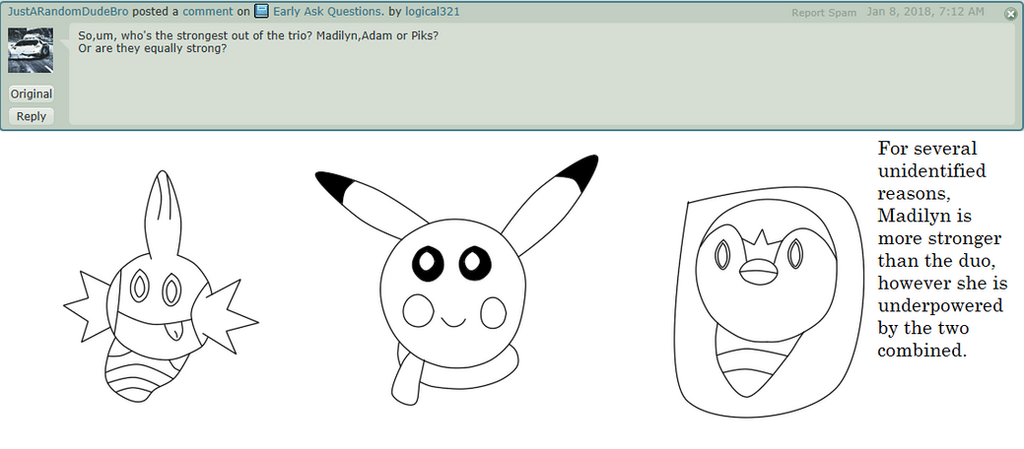1024x449 pixels.
Task: Click the 'Original' button
Action: click(31, 94)
